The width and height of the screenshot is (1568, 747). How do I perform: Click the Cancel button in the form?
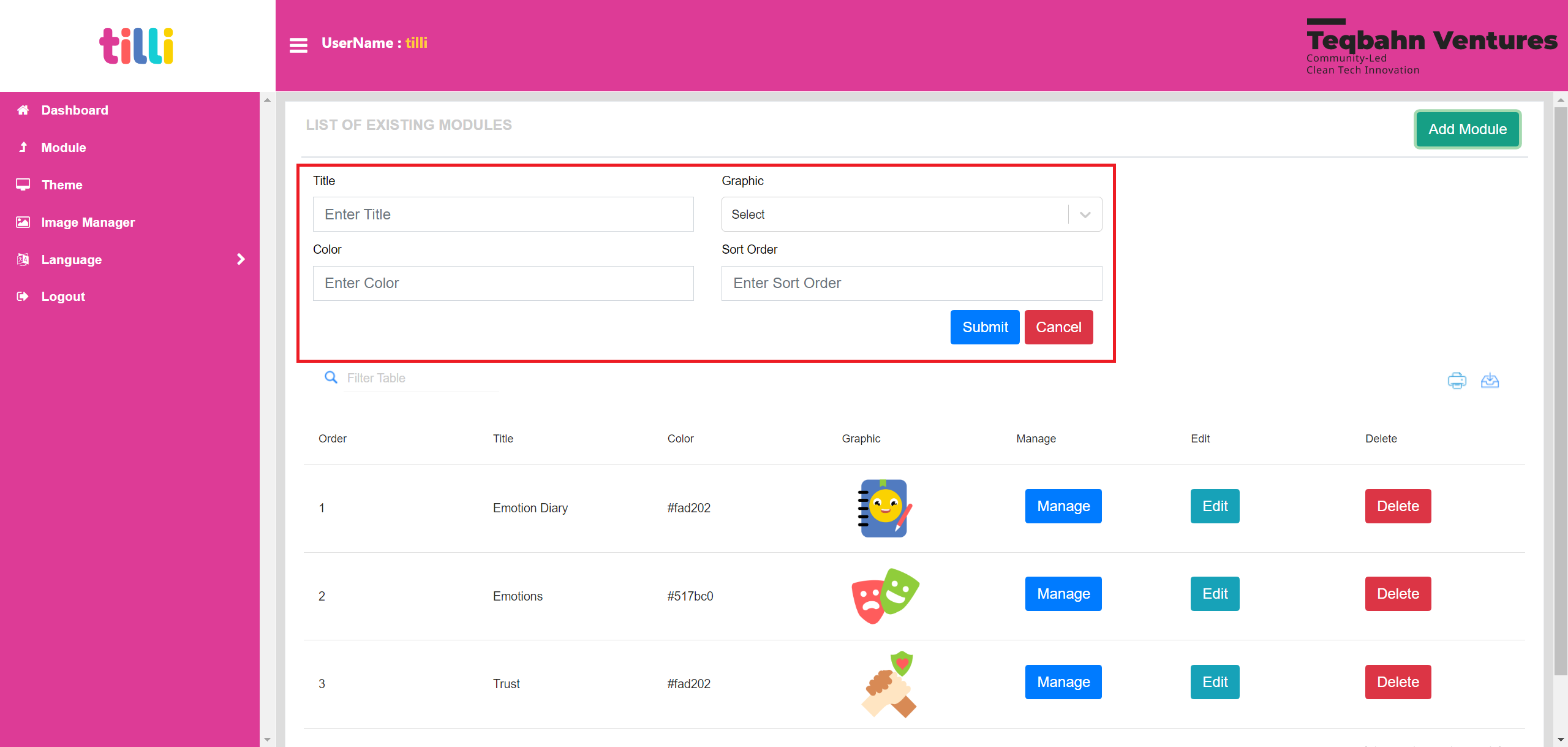click(x=1057, y=327)
